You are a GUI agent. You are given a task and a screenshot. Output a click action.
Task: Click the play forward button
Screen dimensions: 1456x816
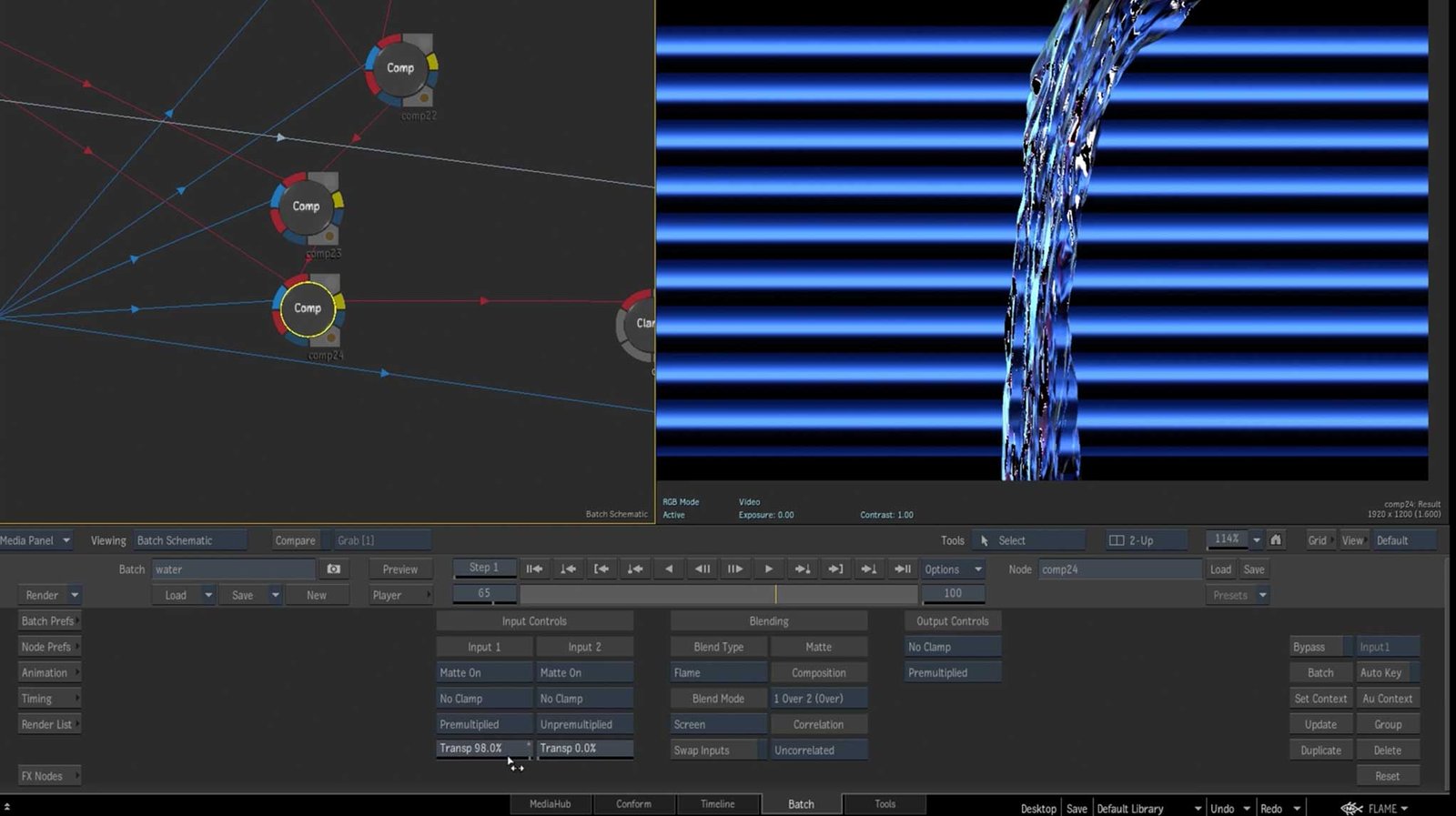[x=769, y=569]
